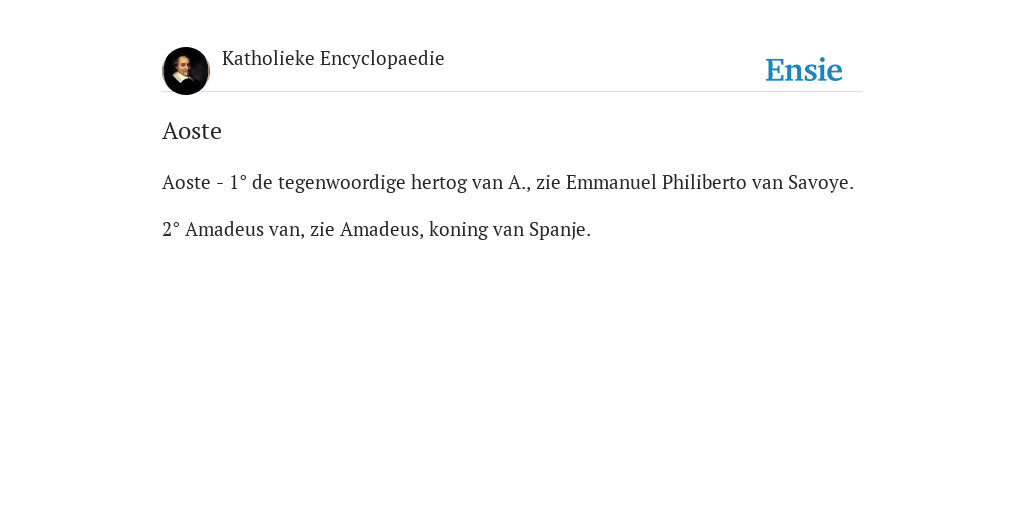The image size is (1024, 512).
Task: Click the horizontal divider under the header
Action: coord(512,91)
